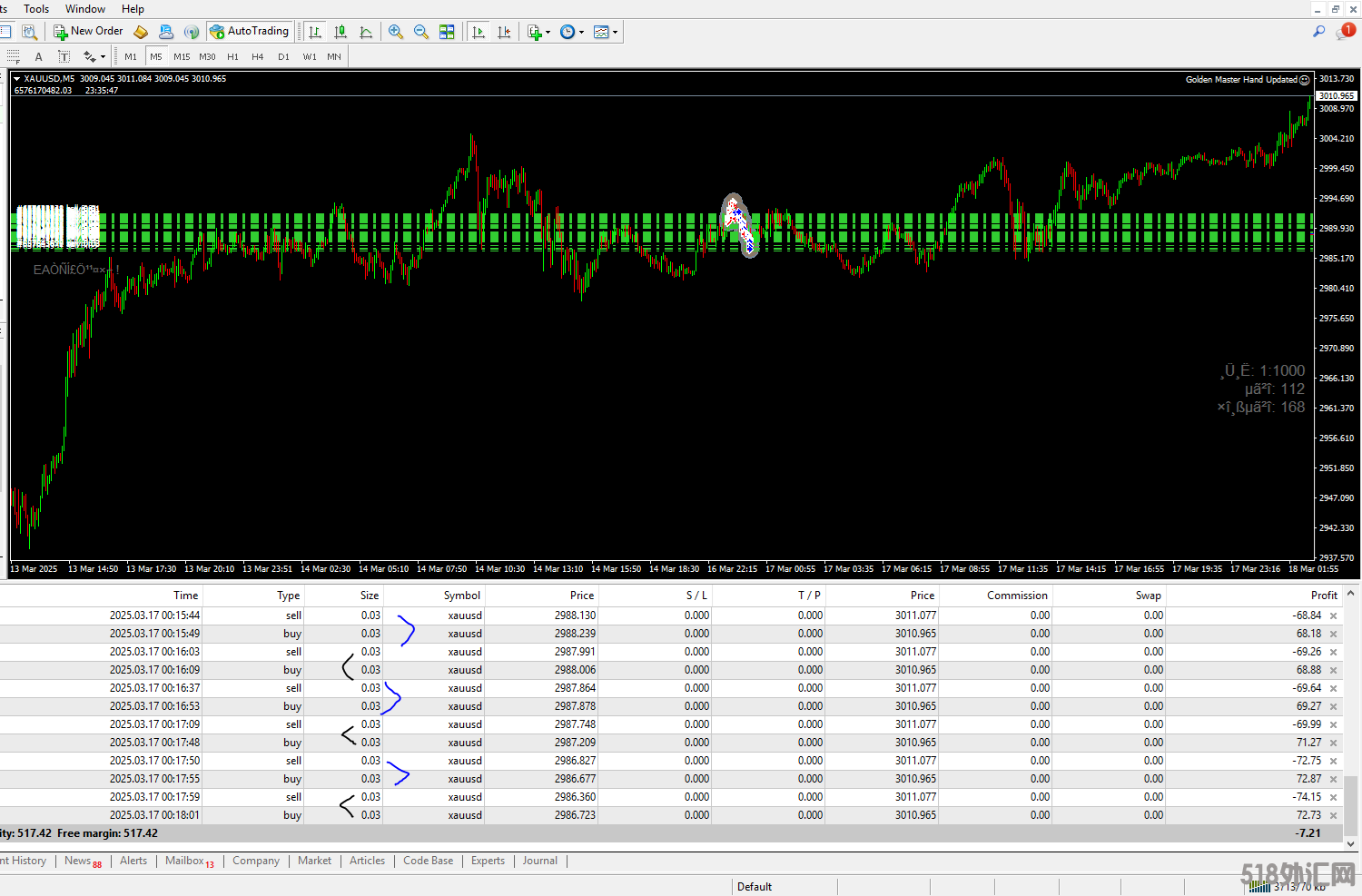Click the 'Golden Master Hand Updated' expert label
Screen dimensions: 1362x896
(1241, 80)
